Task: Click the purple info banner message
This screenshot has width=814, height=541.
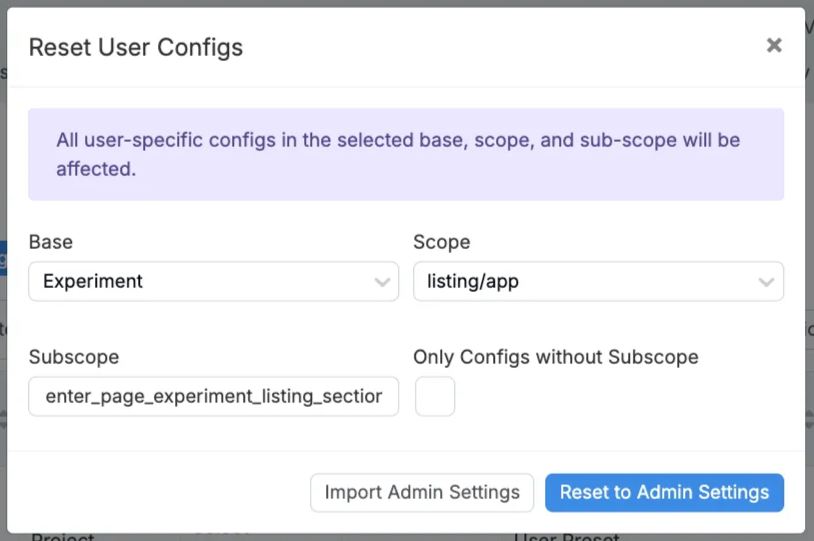Action: (398, 154)
